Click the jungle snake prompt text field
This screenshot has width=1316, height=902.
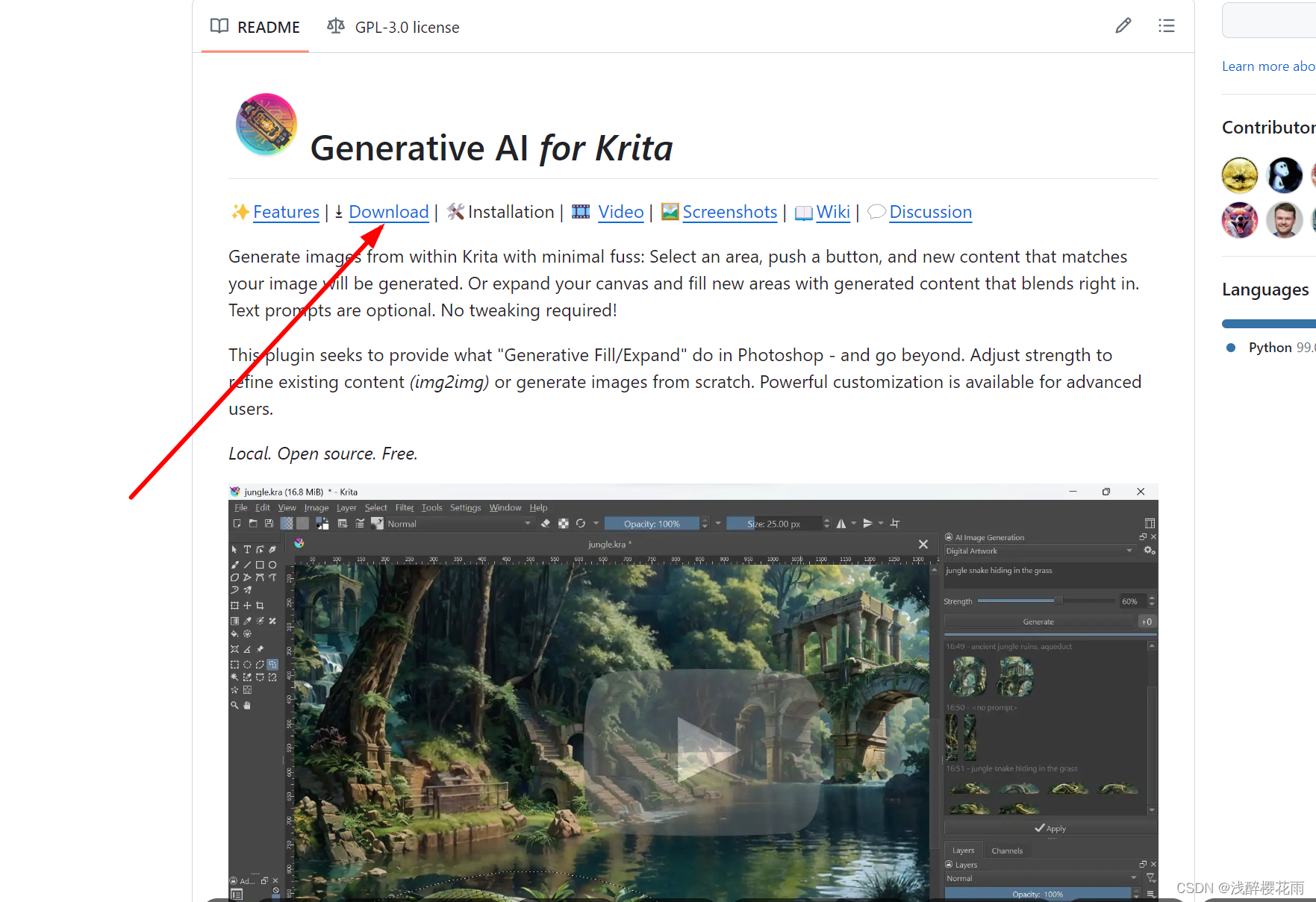tap(1050, 574)
